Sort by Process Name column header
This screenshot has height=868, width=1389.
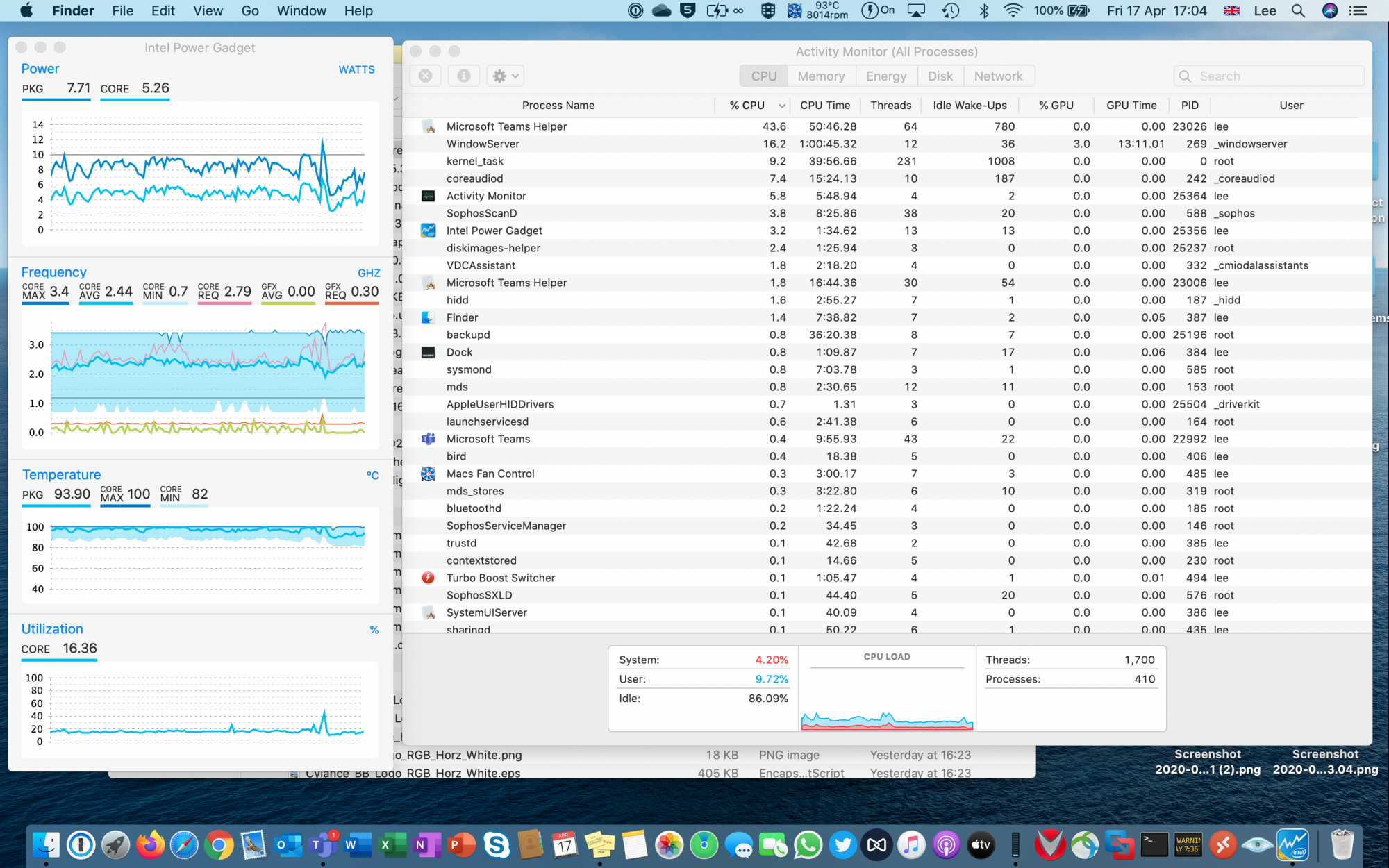558,106
